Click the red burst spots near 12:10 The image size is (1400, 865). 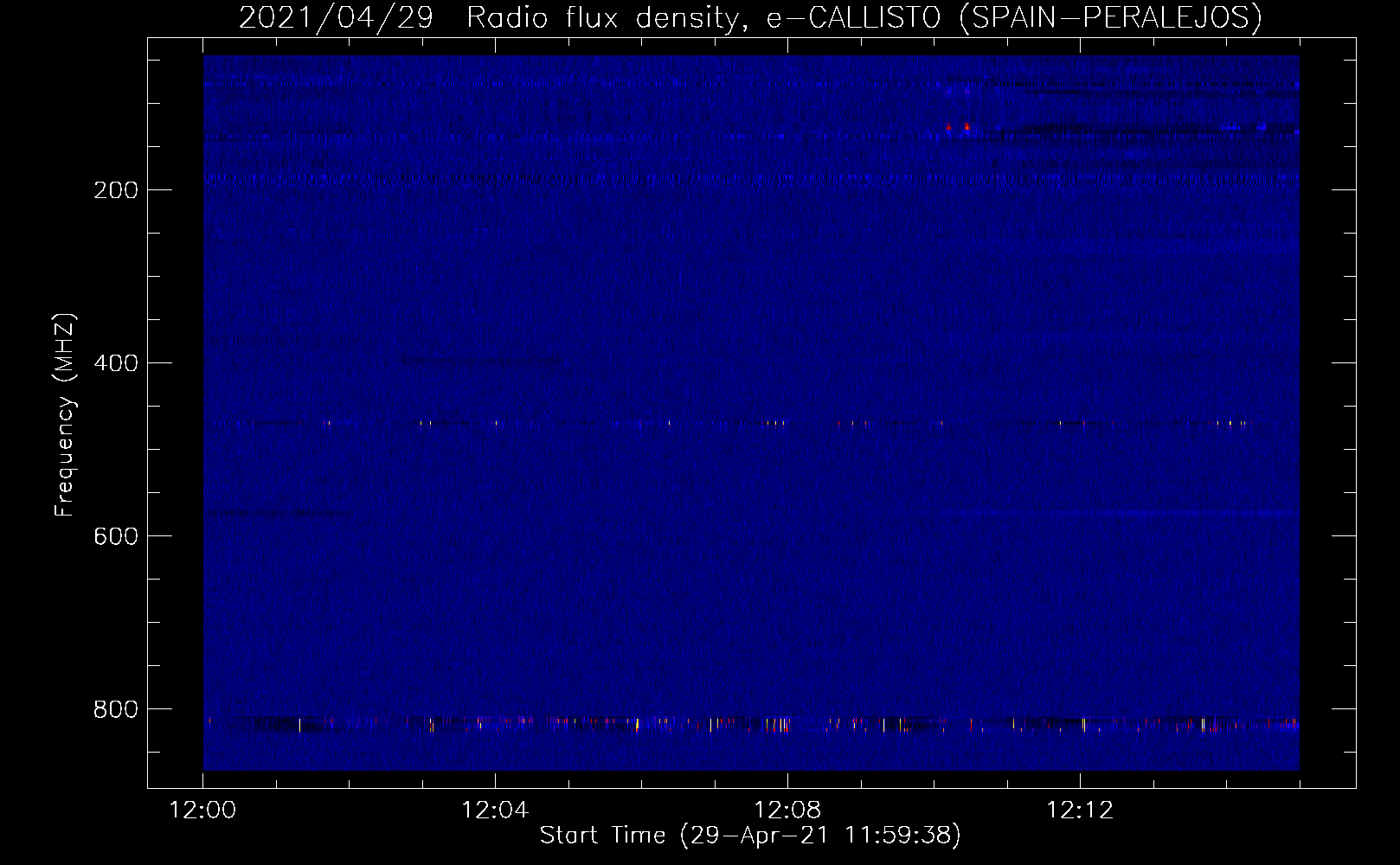click(958, 128)
